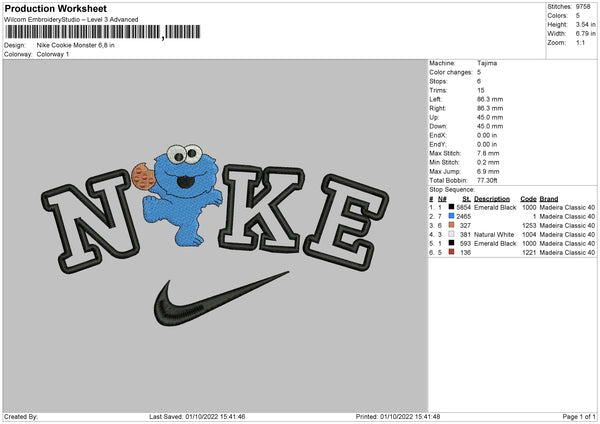Click the thread code '1221'
This screenshot has width=600, height=424.
point(529,253)
